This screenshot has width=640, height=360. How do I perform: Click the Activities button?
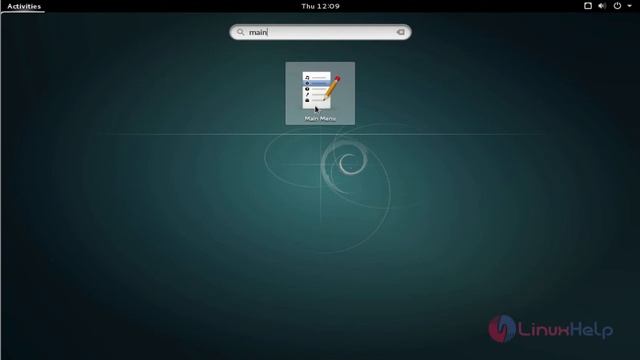click(x=24, y=6)
